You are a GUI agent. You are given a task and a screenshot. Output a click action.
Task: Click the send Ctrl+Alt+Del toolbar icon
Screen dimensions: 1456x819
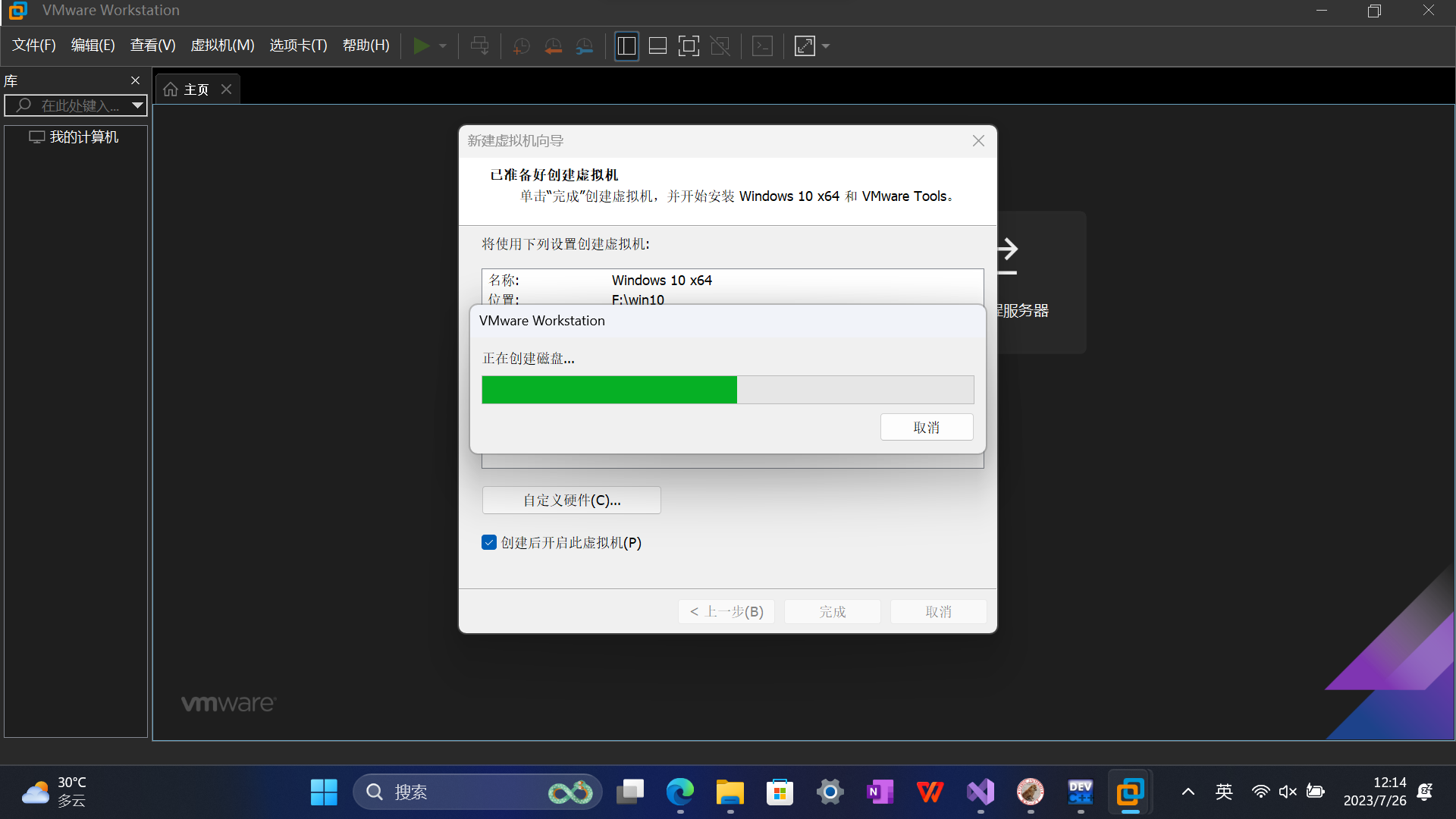click(479, 46)
